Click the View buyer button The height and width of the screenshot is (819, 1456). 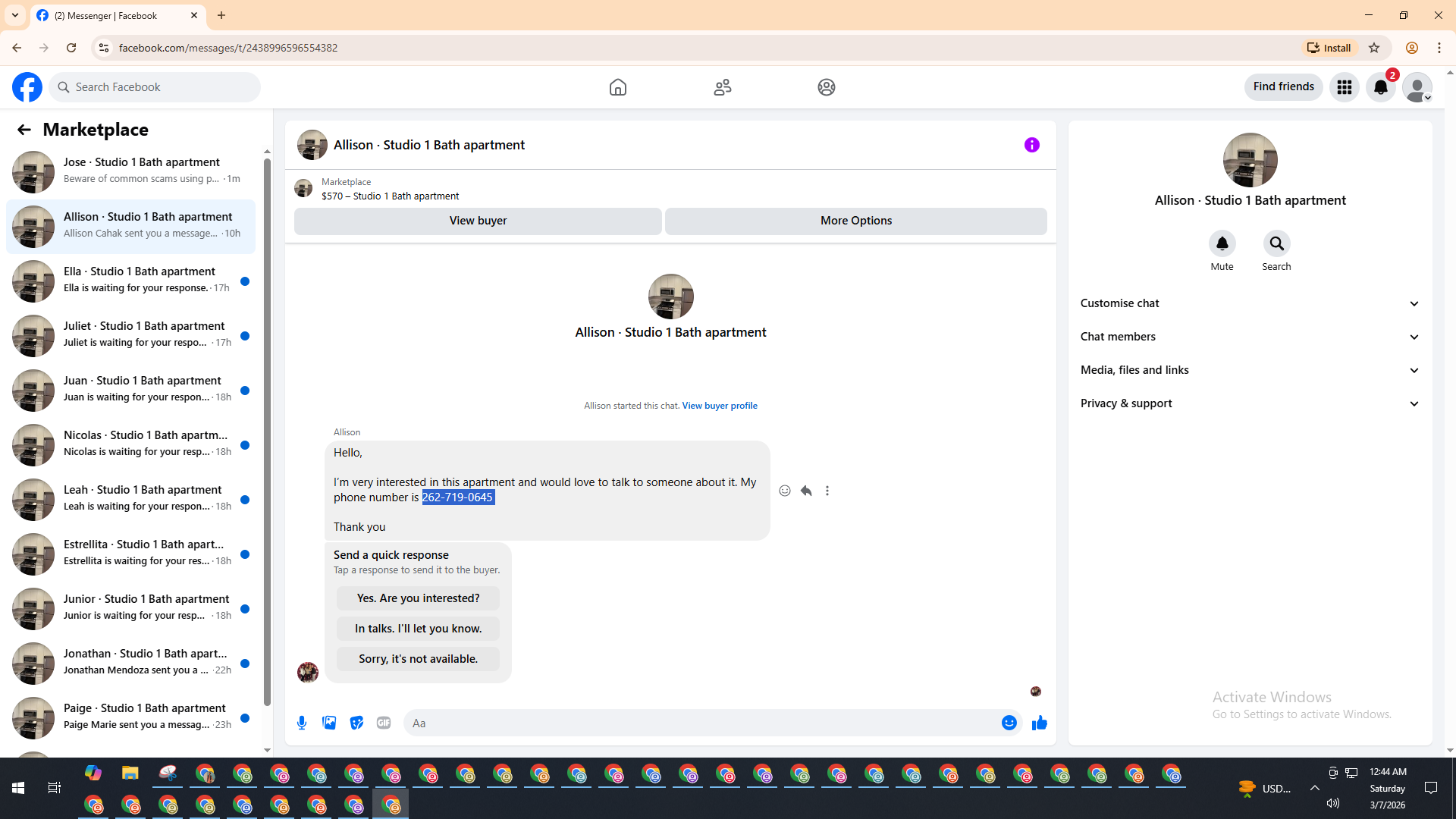point(478,221)
